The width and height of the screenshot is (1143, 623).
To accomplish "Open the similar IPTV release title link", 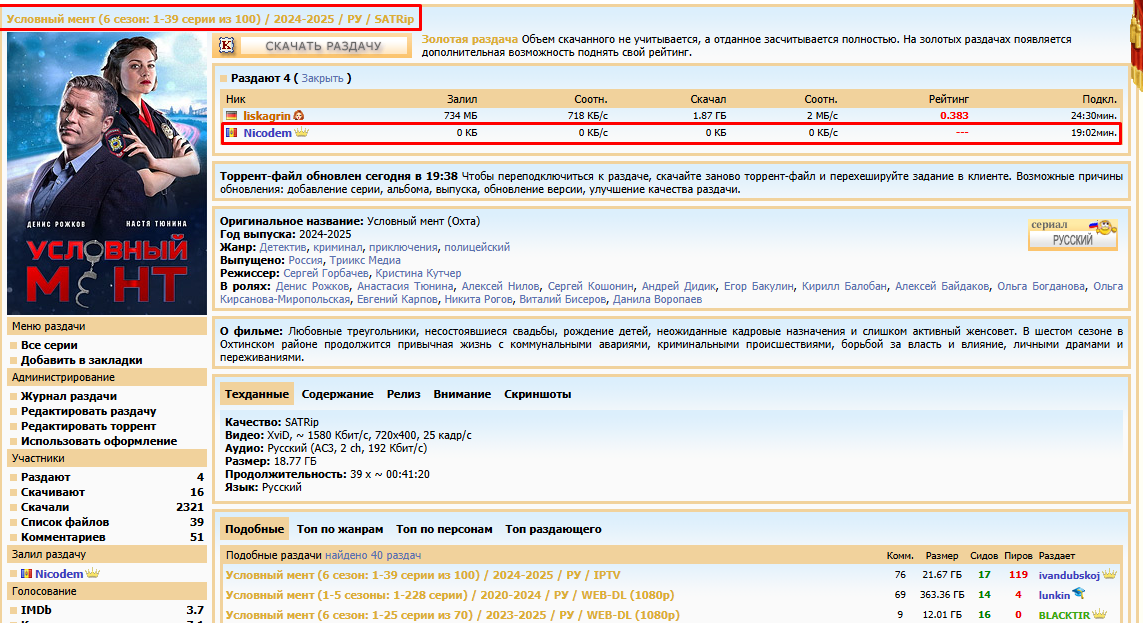I will (425, 575).
